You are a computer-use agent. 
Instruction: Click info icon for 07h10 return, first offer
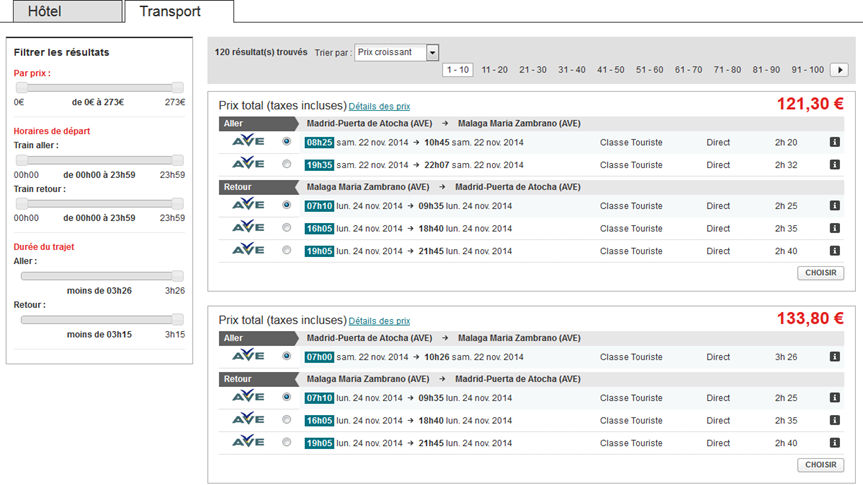click(834, 206)
